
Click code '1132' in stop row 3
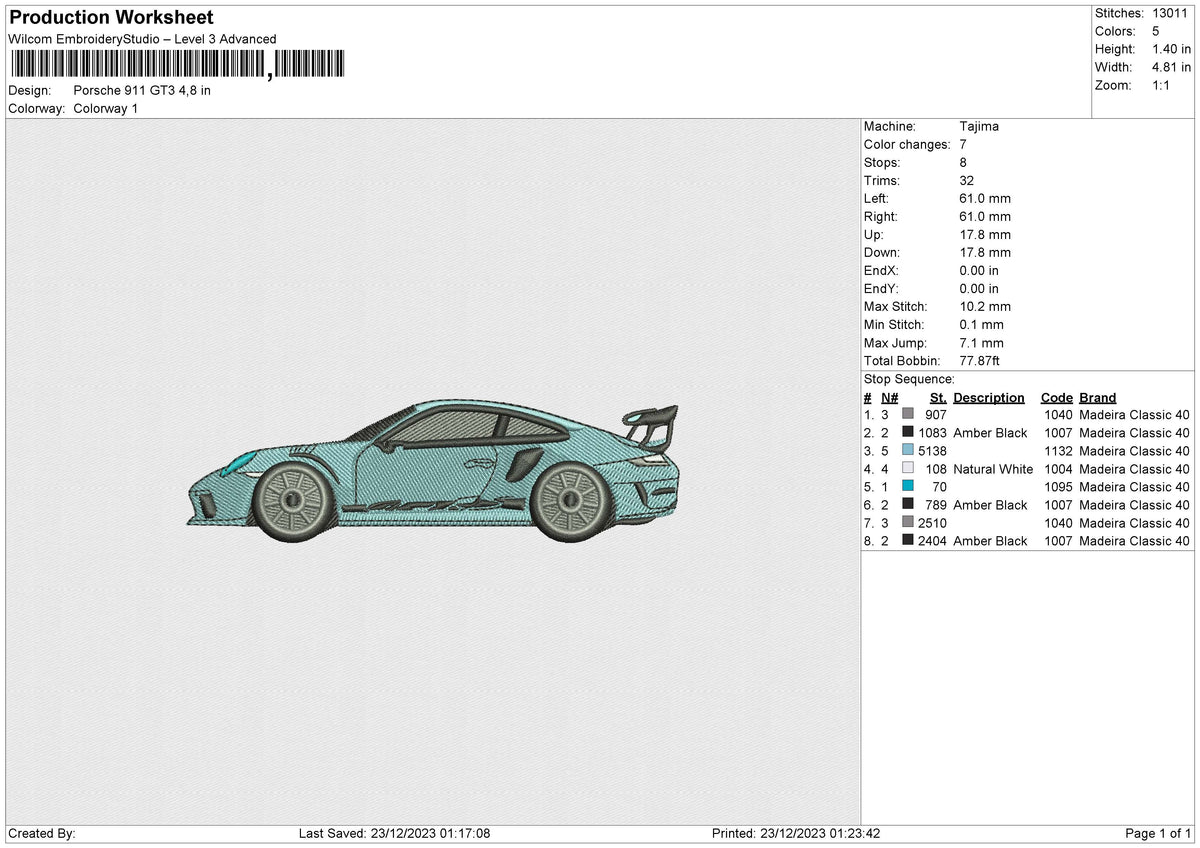1058,451
